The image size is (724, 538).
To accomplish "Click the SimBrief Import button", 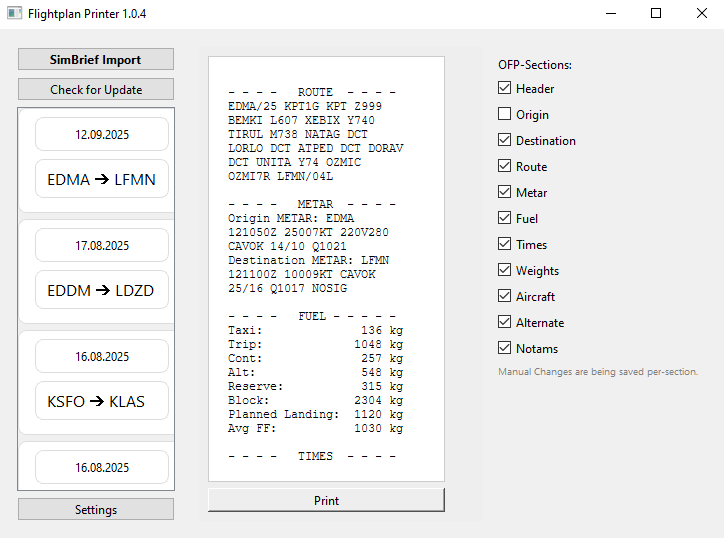I will [x=96, y=59].
